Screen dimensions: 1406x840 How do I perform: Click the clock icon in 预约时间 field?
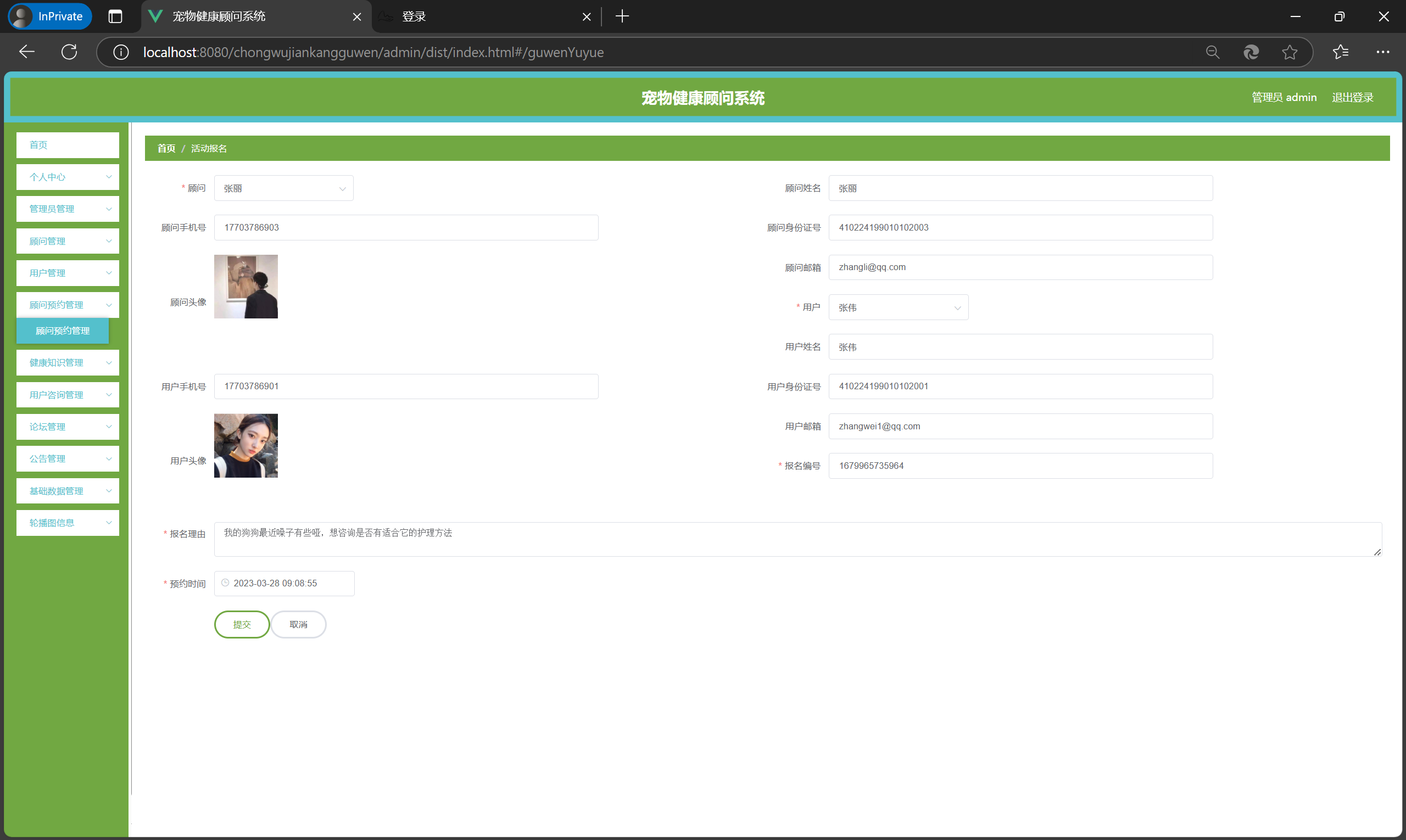(225, 583)
